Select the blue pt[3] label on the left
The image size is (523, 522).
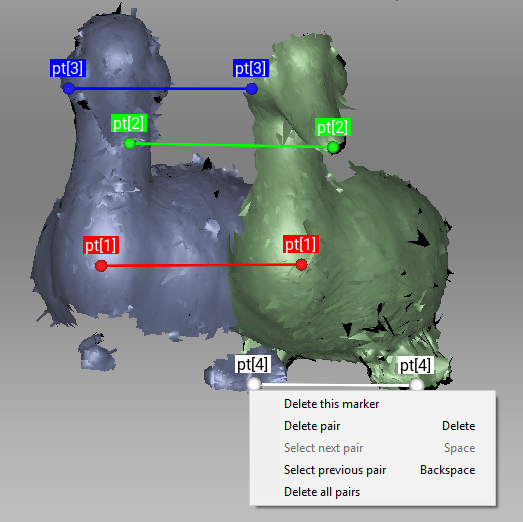[x=68, y=68]
